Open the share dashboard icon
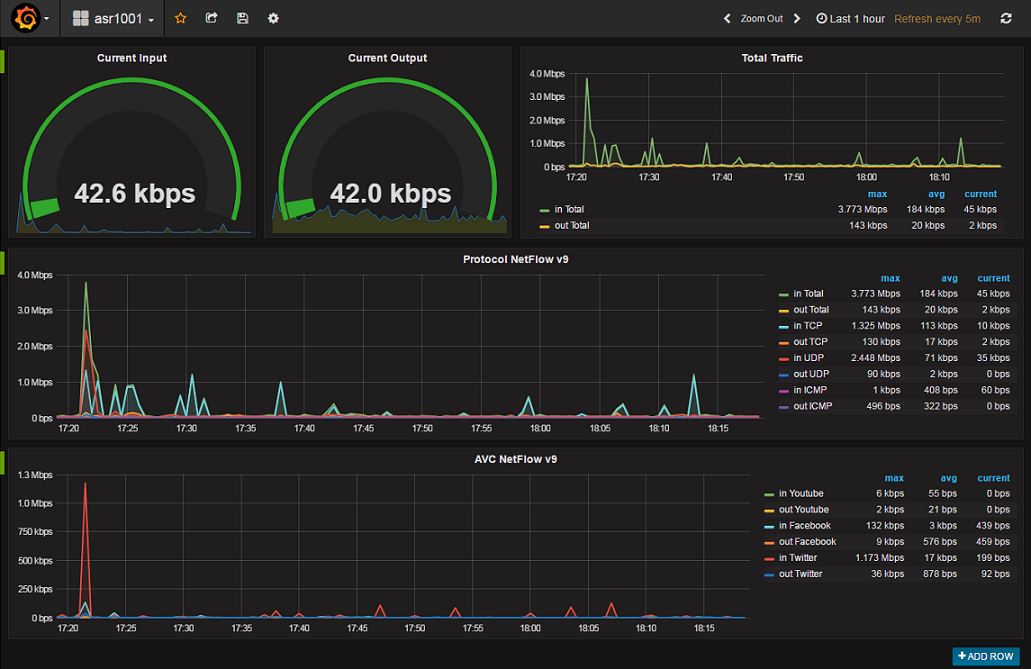Viewport: 1031px width, 669px height. pos(211,18)
